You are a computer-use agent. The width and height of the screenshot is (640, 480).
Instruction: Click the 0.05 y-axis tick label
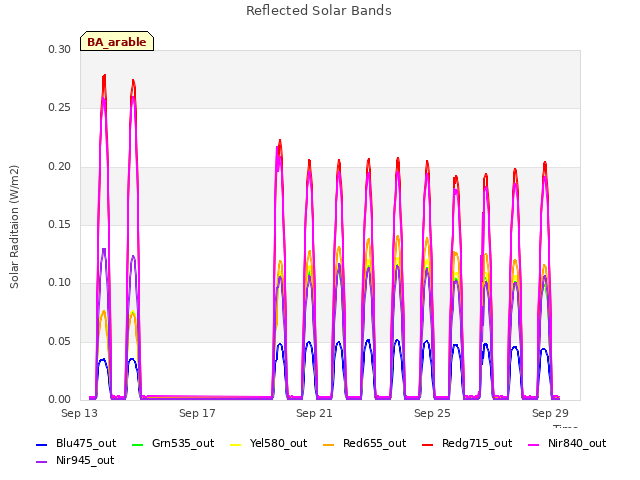[x=60, y=341]
